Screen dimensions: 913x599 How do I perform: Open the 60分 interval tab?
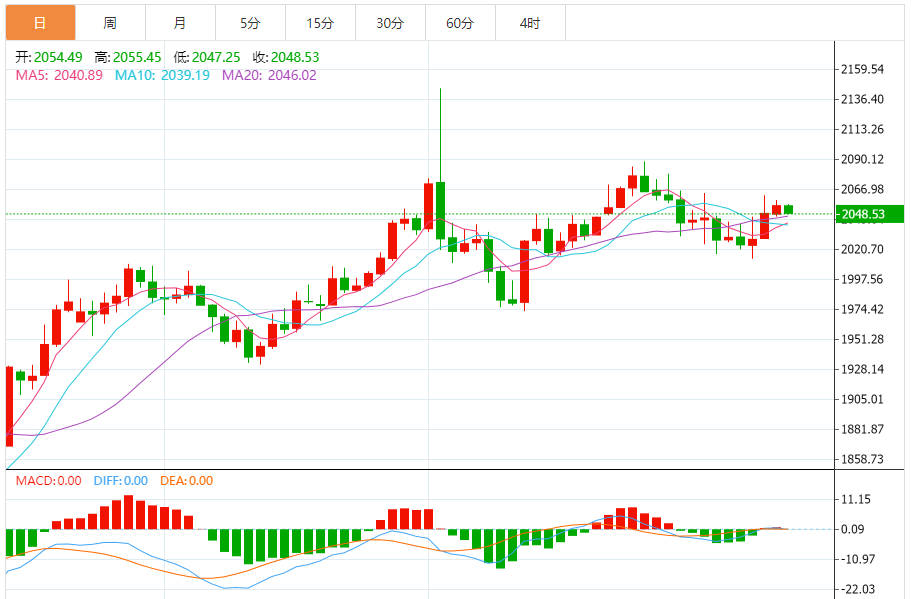click(460, 23)
